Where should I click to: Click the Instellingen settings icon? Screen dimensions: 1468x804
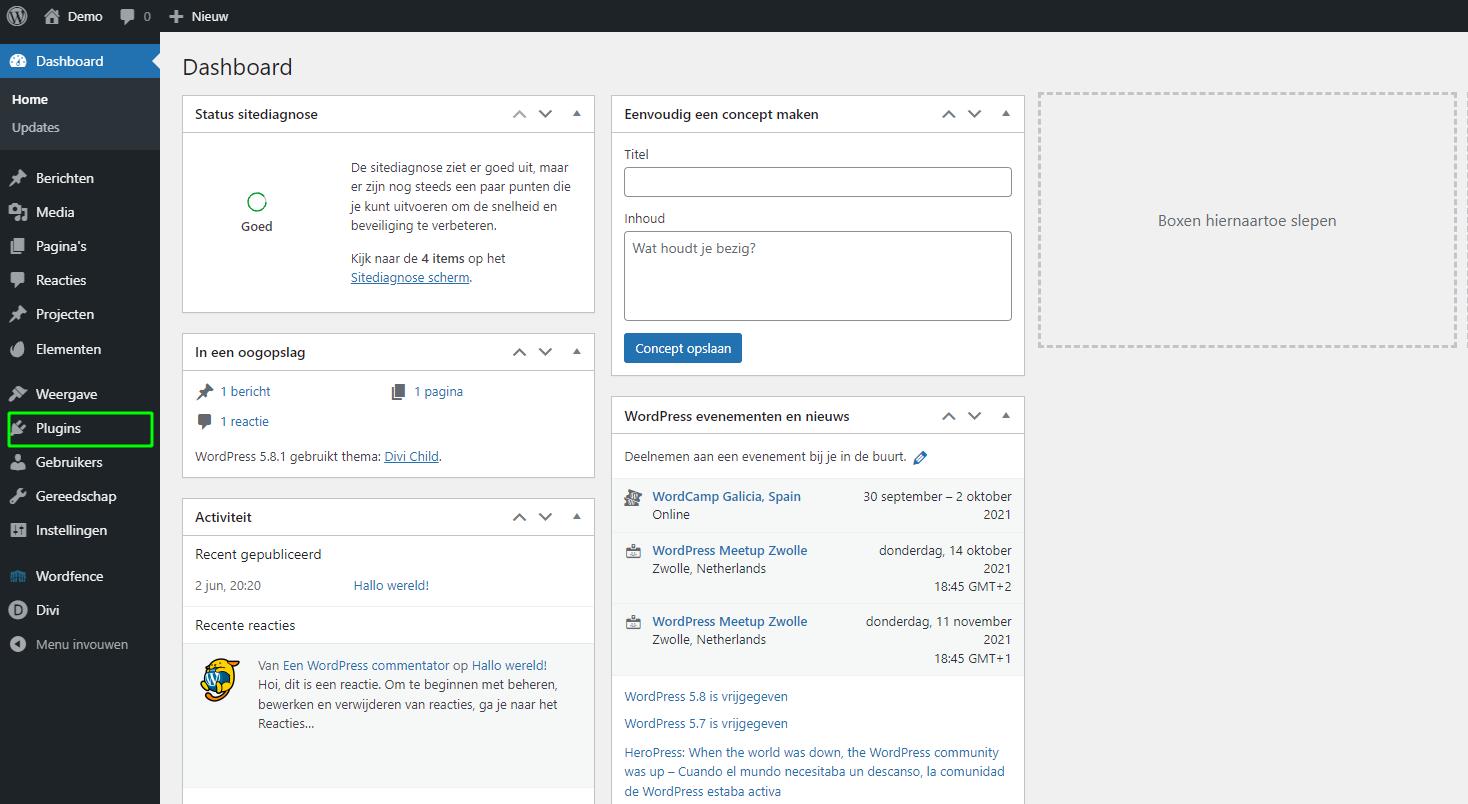tap(18, 530)
